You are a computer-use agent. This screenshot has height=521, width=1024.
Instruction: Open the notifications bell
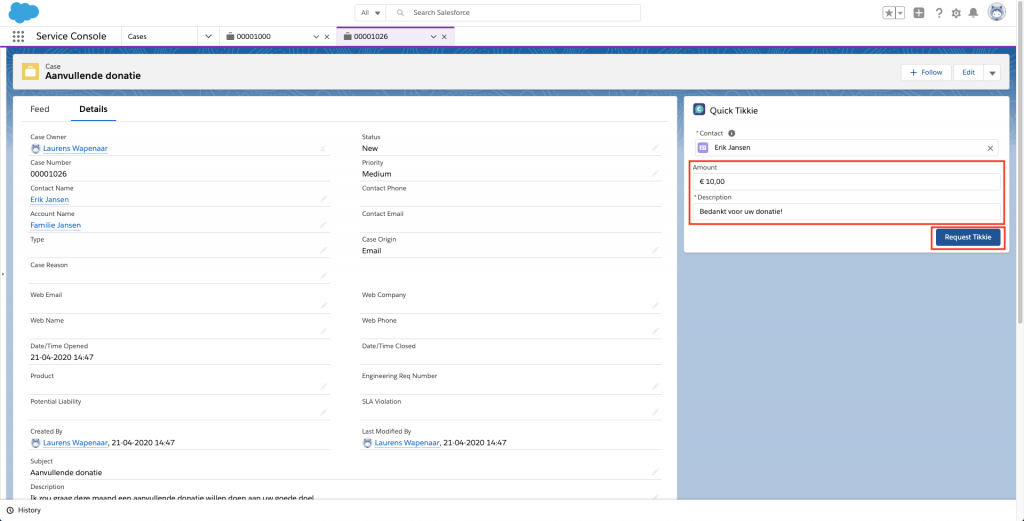point(973,13)
